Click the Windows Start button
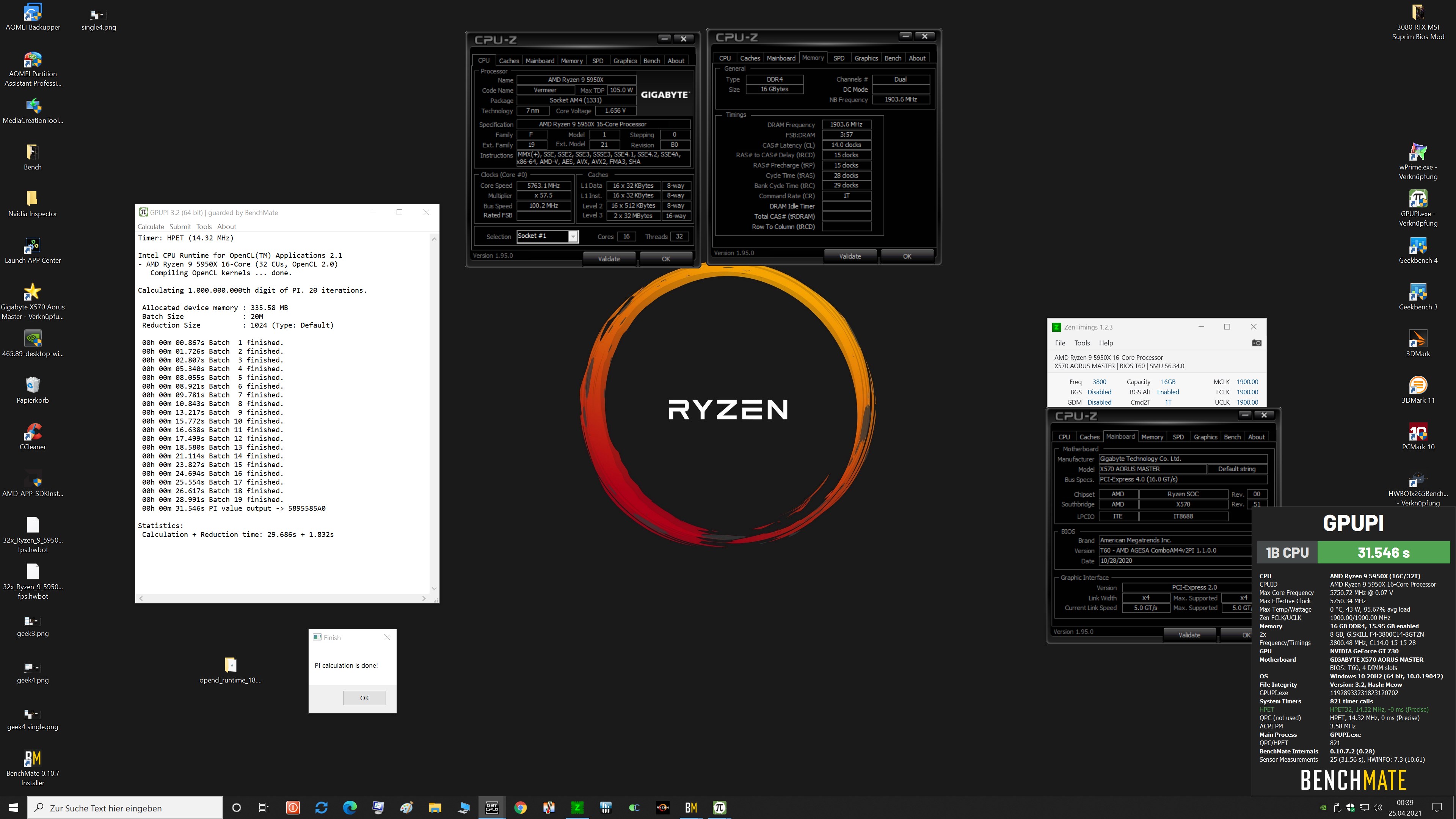 14,807
